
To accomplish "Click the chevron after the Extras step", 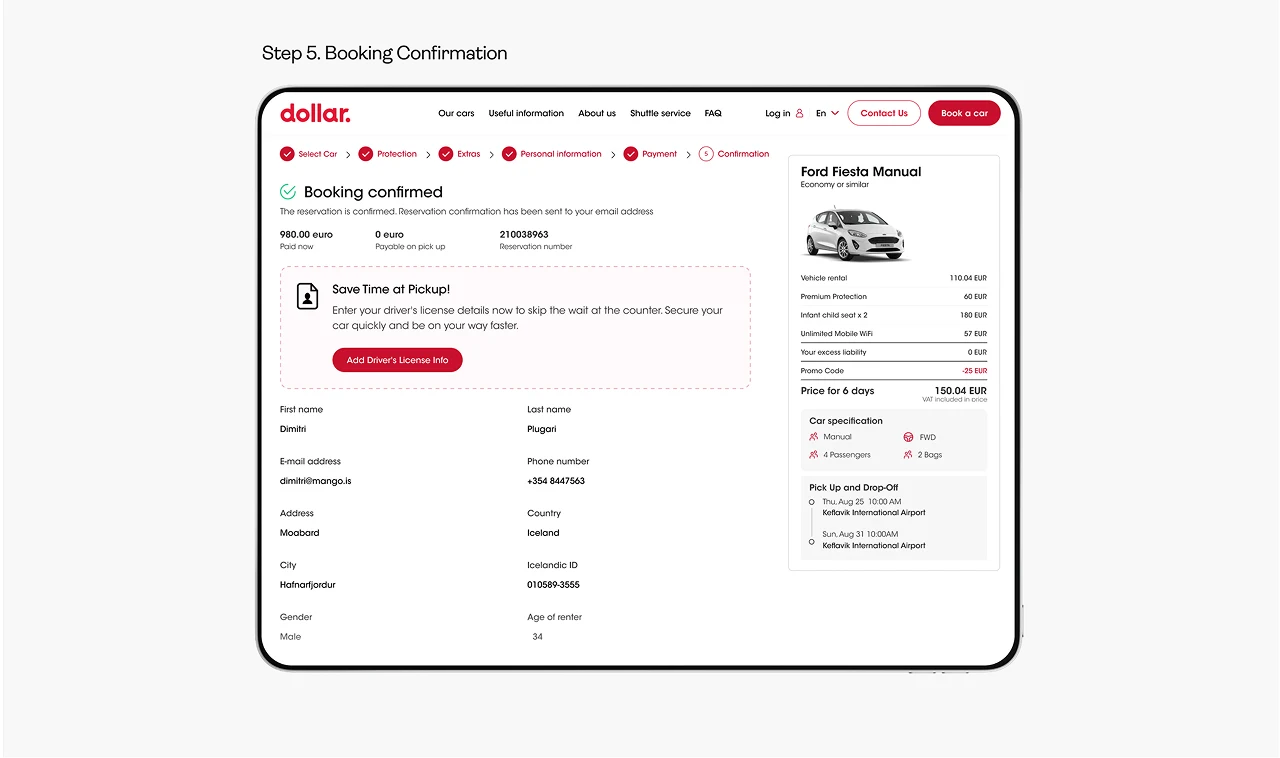I will [492, 155].
